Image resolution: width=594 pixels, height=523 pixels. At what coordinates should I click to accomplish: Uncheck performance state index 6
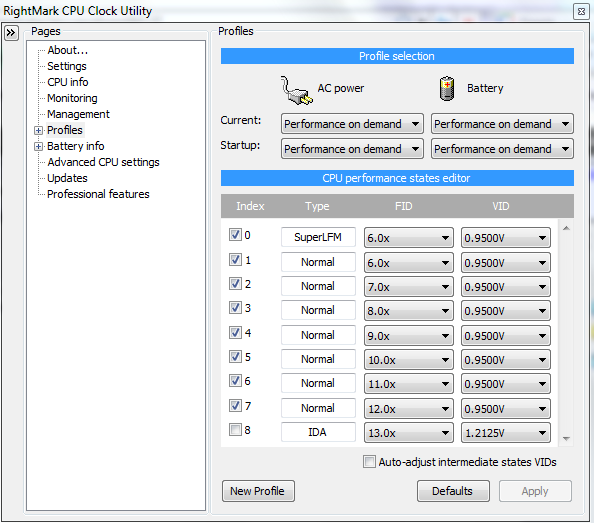235,381
